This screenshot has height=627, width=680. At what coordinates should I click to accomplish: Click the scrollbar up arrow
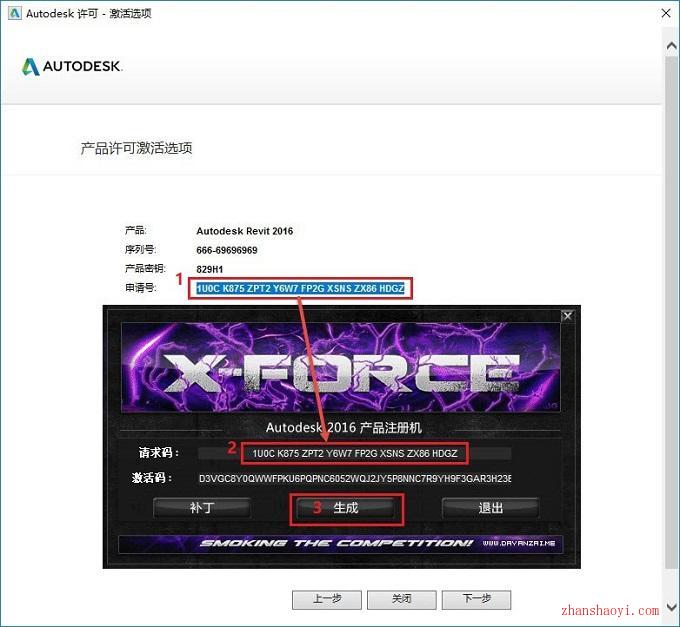coord(671,46)
